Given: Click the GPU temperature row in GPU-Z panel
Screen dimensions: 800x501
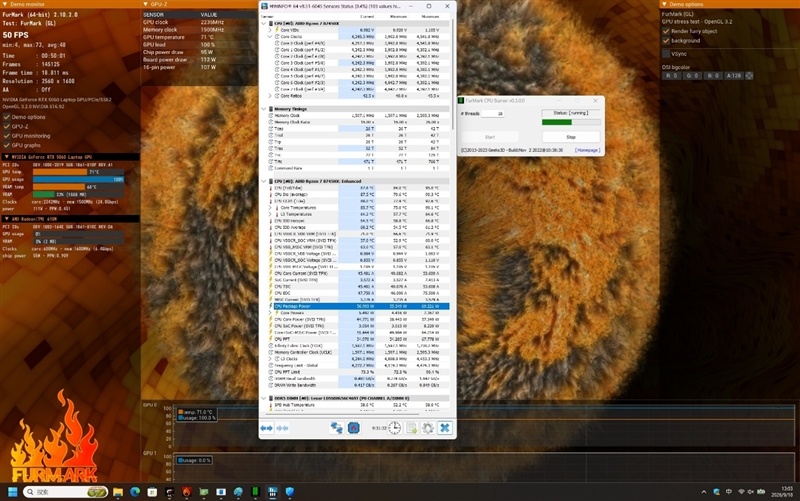Looking at the screenshot, I should (199, 37).
